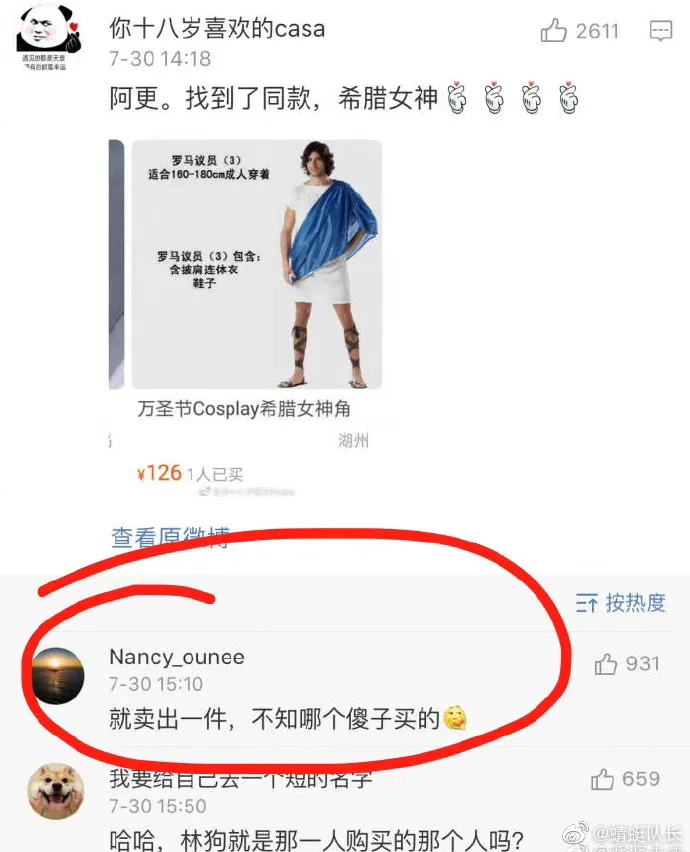Open the Shiba dog avatar profile
Screen dimensions: 690x852
click(56, 791)
